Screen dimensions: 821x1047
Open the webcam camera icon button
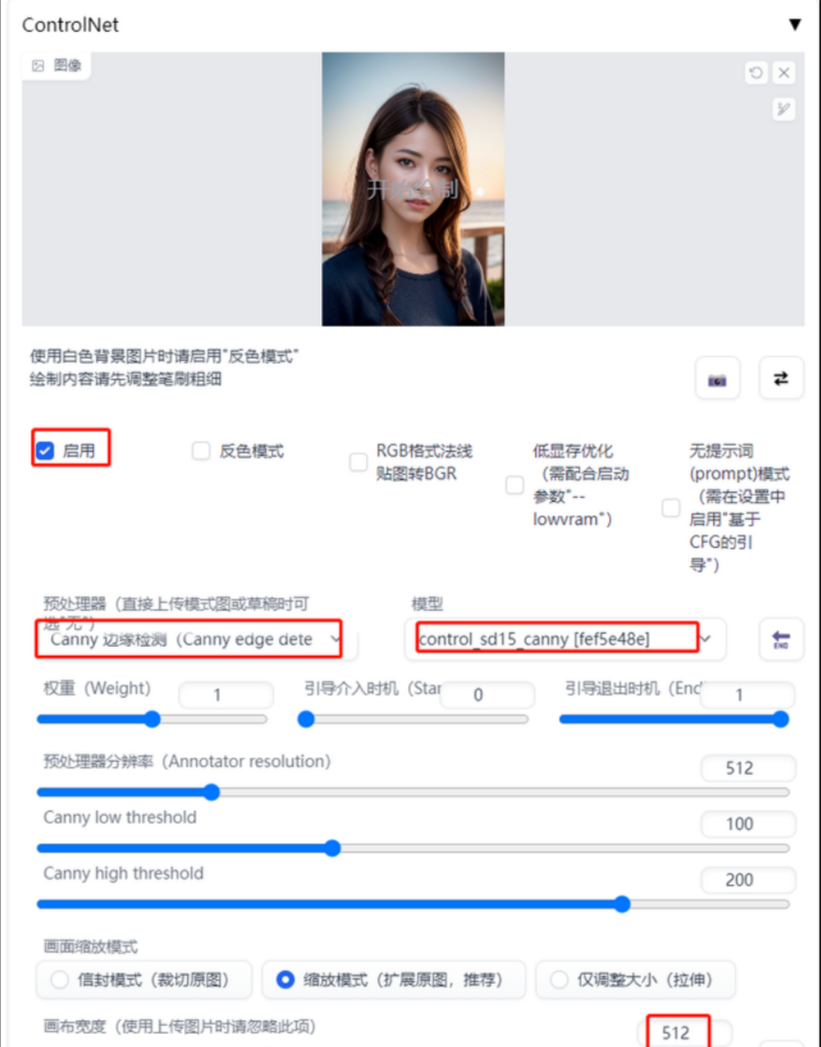coord(718,379)
